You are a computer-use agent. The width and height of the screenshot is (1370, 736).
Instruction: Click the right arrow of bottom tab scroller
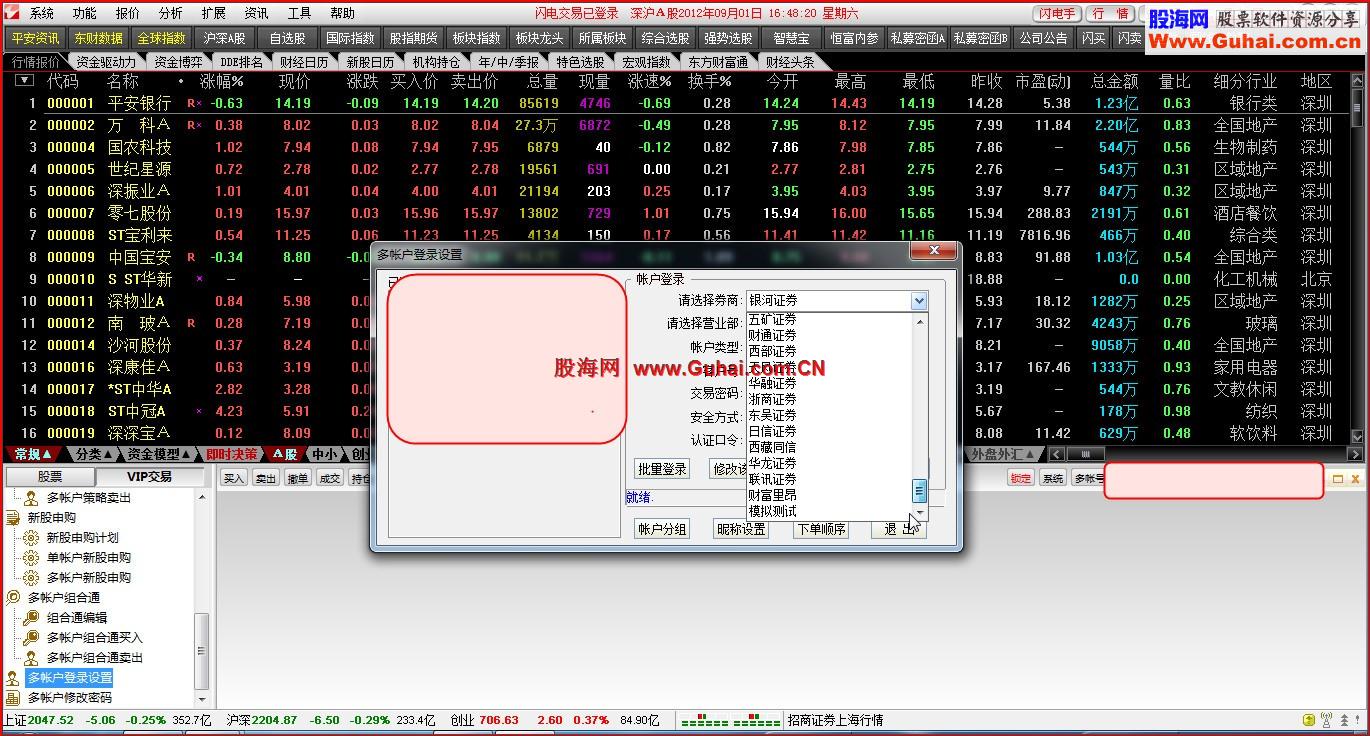pos(1356,454)
